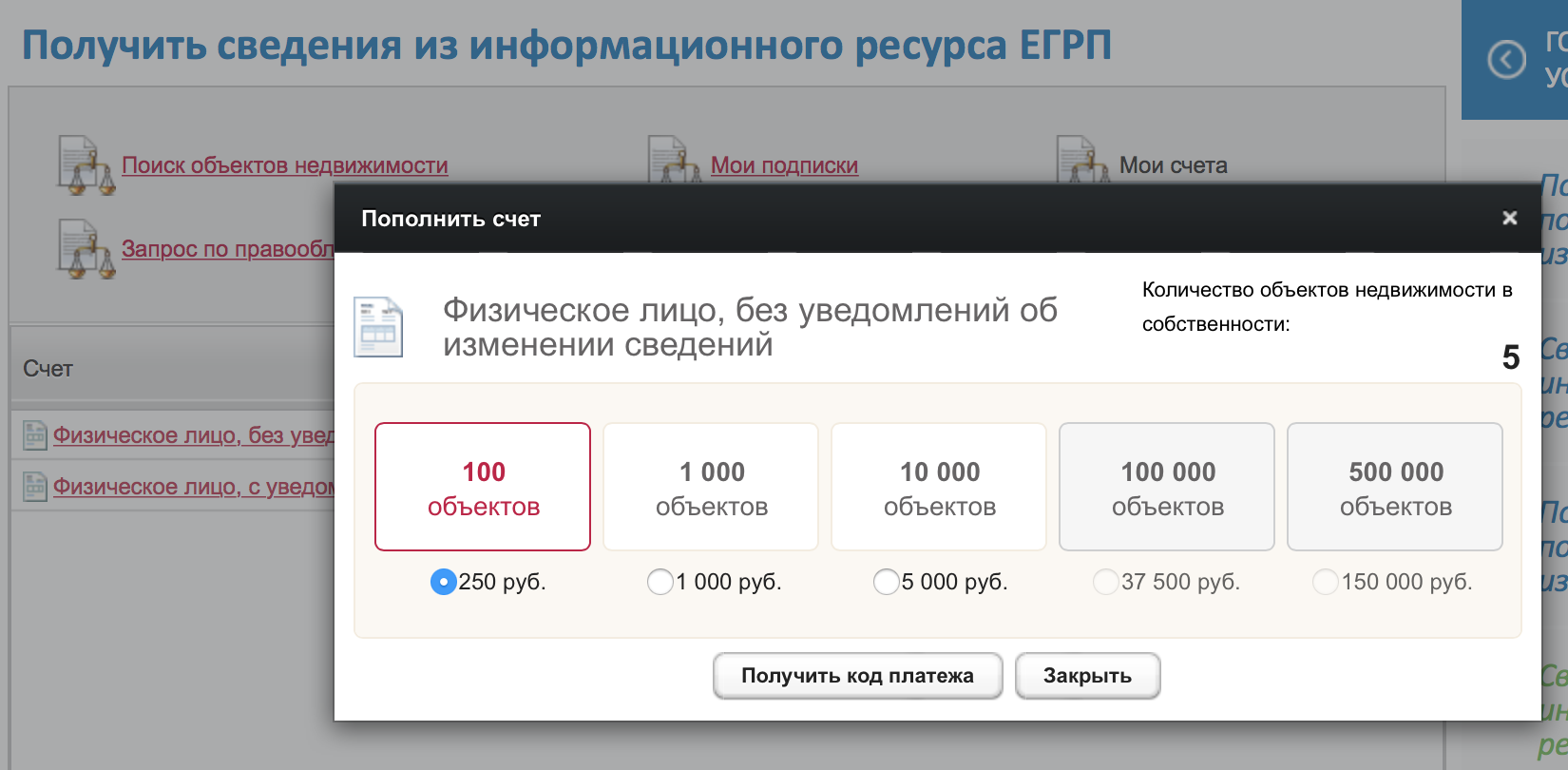Screen dimensions: 1568x770
Task: Choose the 5 000 руб. radio option
Action: (x=887, y=582)
